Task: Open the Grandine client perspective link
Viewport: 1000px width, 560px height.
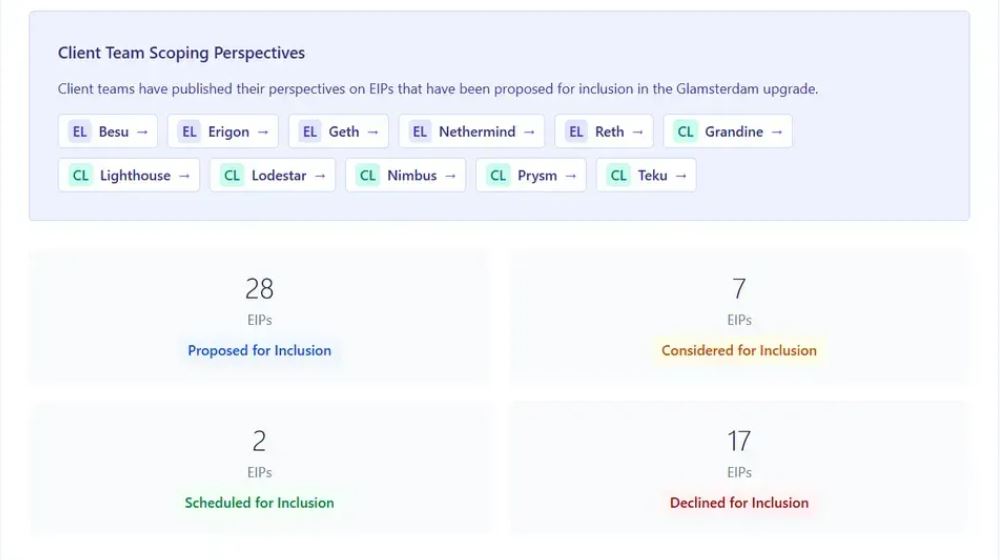Action: (734, 132)
